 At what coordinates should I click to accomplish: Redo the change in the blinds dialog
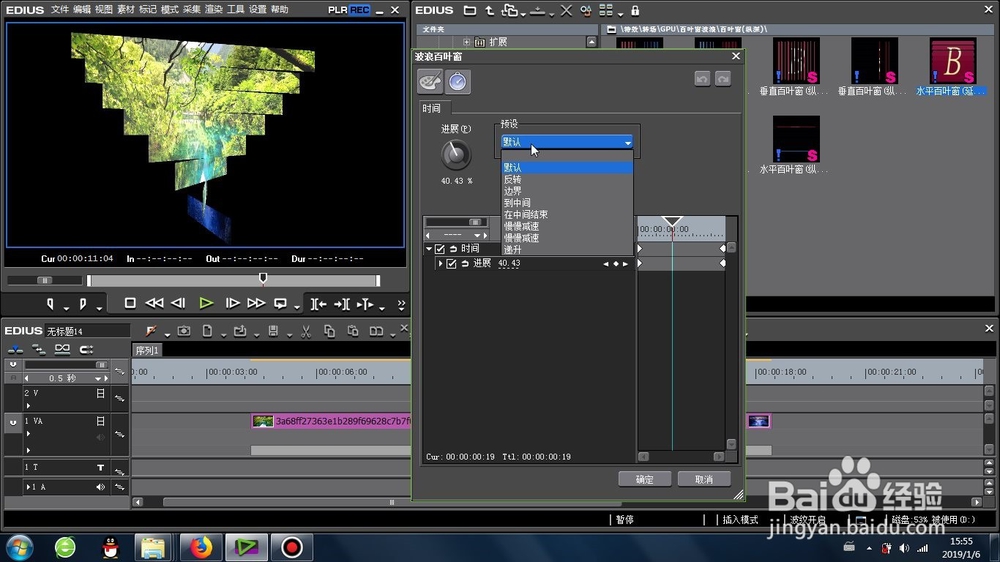723,78
